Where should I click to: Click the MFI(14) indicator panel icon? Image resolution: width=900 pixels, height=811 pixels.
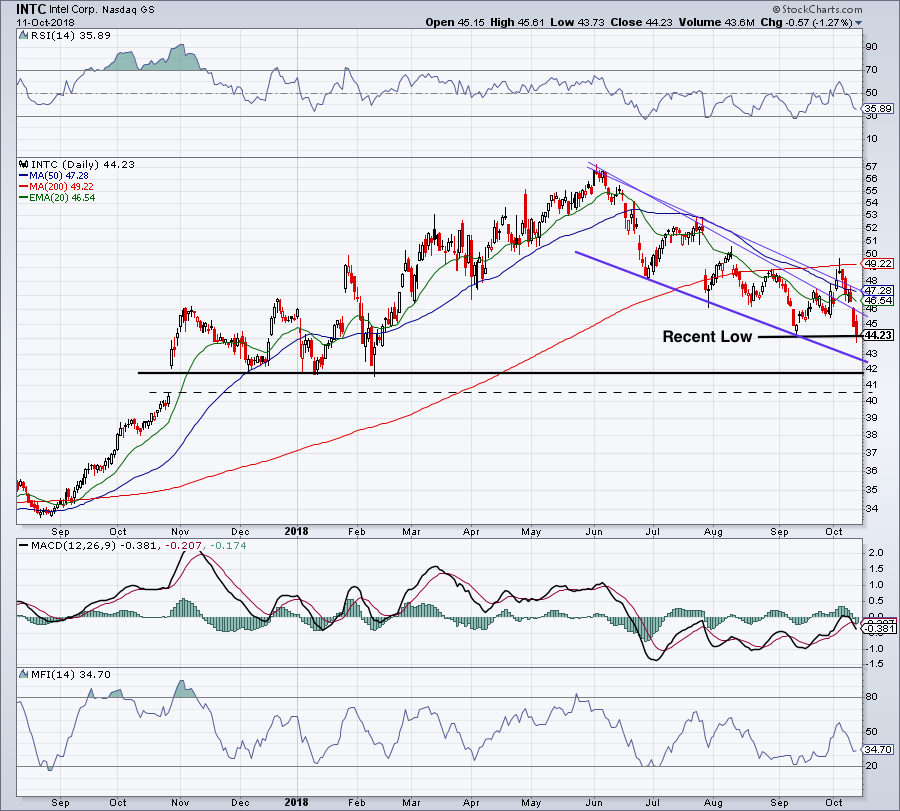click(23, 674)
